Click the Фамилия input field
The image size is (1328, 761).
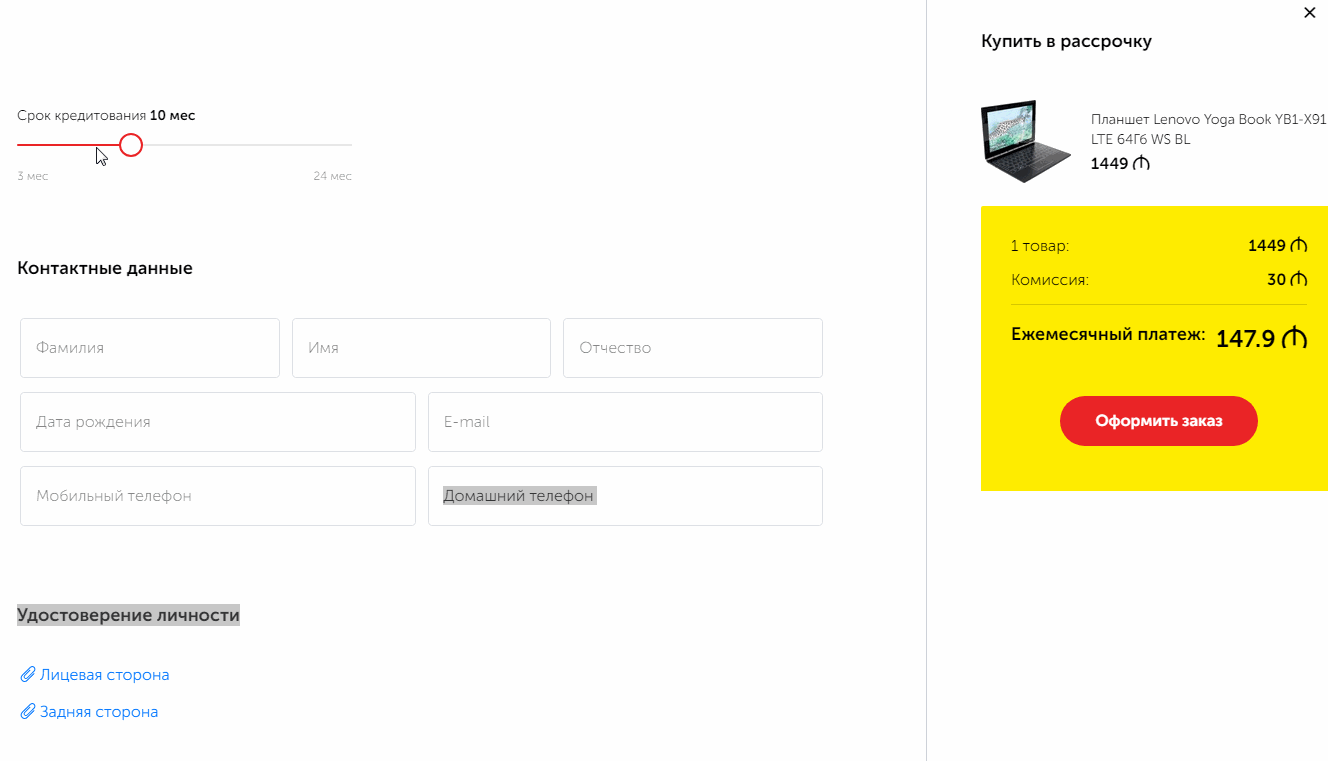(x=150, y=348)
